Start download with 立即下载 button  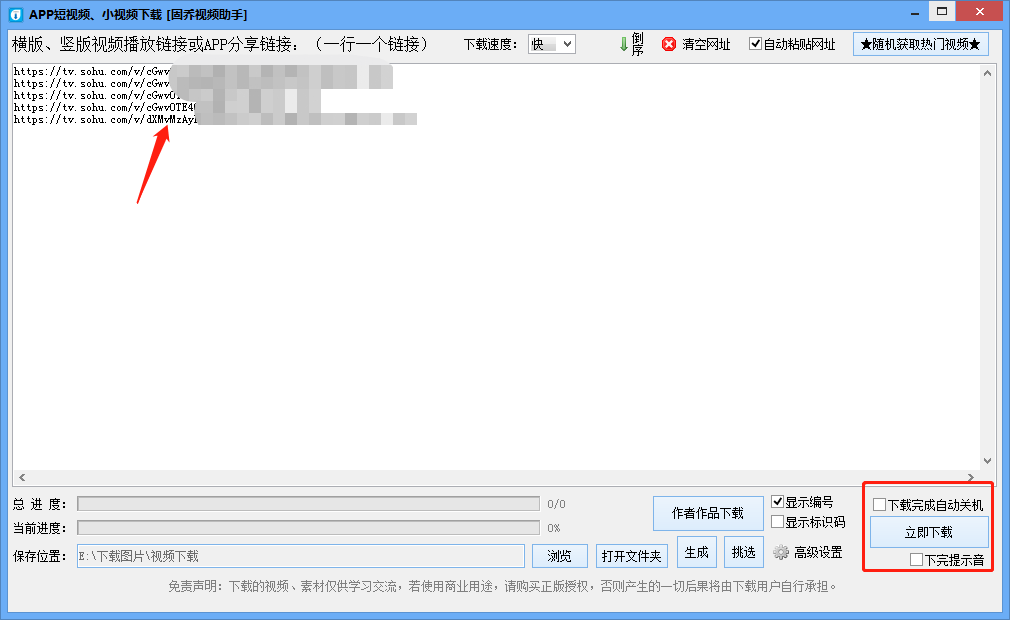tap(929, 532)
